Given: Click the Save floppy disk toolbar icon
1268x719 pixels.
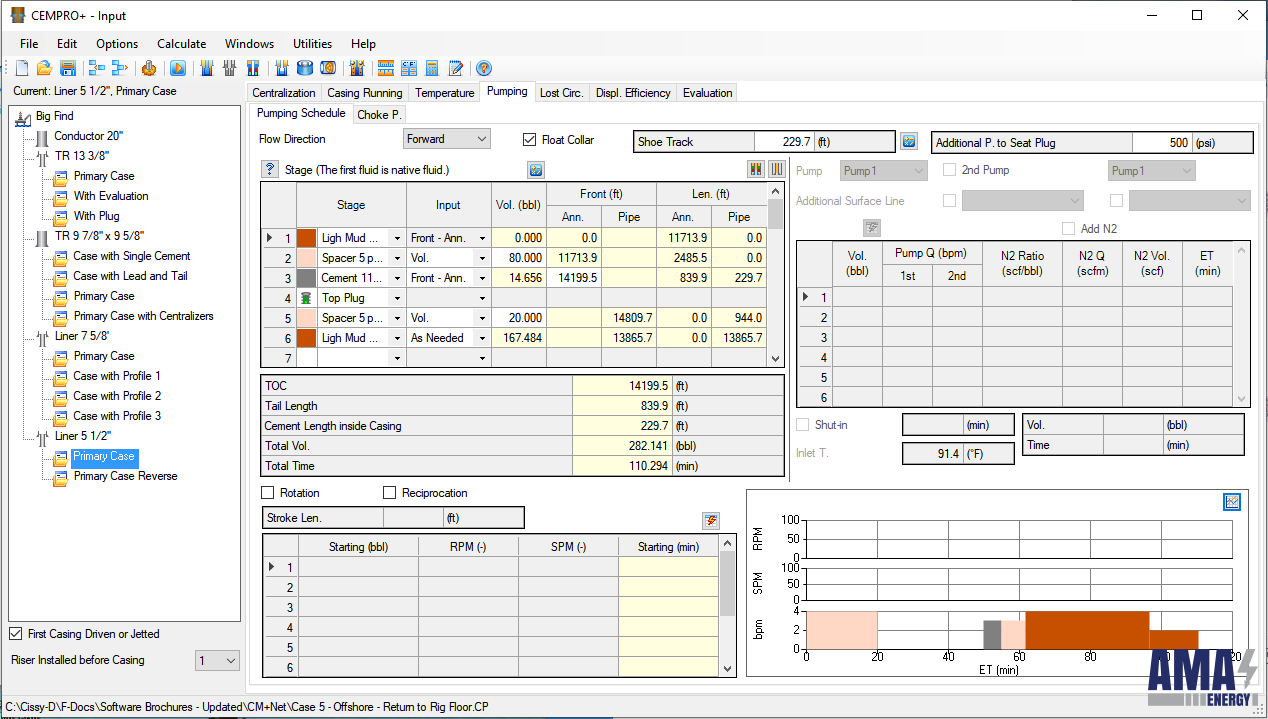Looking at the screenshot, I should [68, 68].
